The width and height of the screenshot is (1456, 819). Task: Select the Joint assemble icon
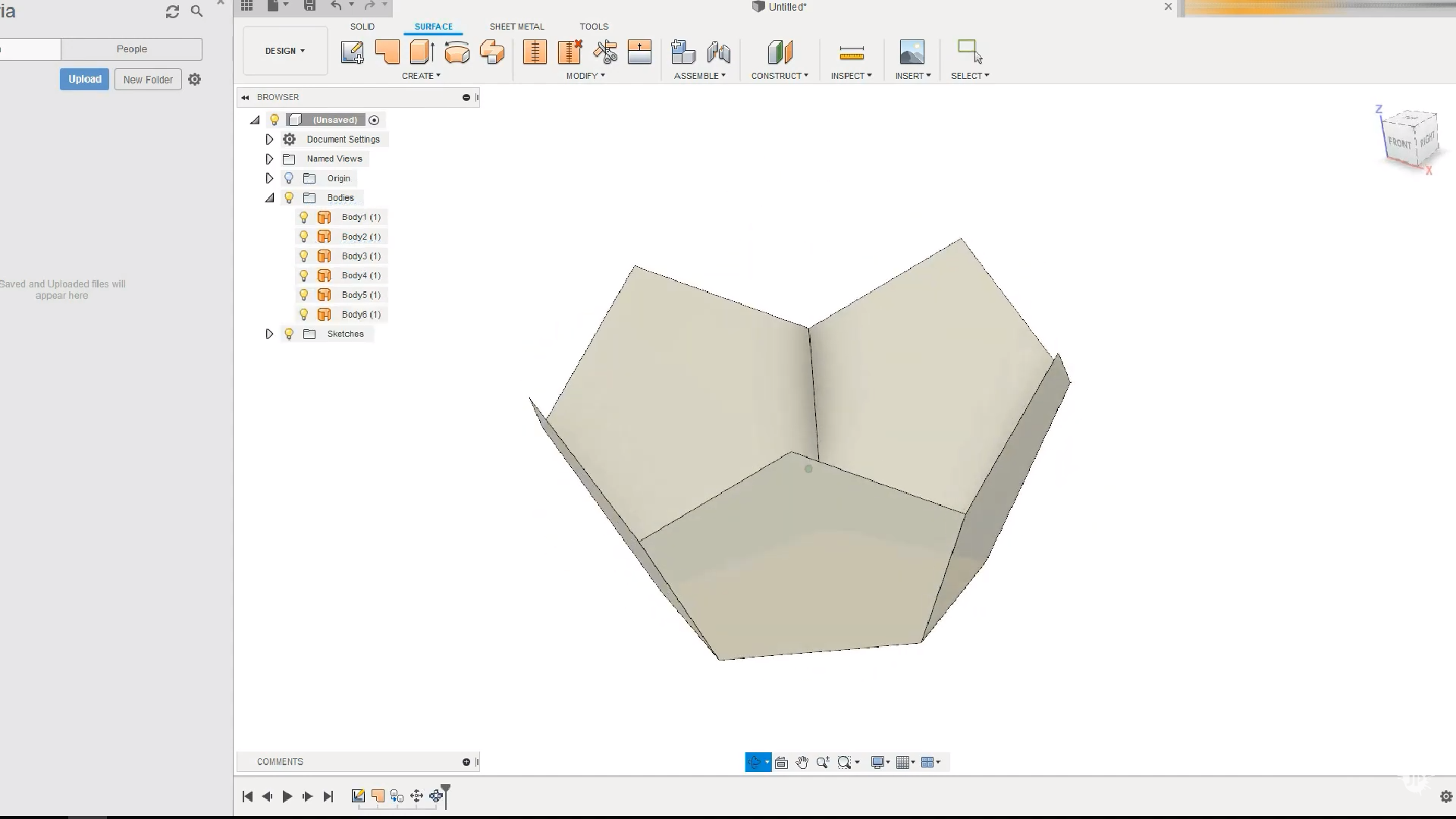[x=718, y=52]
